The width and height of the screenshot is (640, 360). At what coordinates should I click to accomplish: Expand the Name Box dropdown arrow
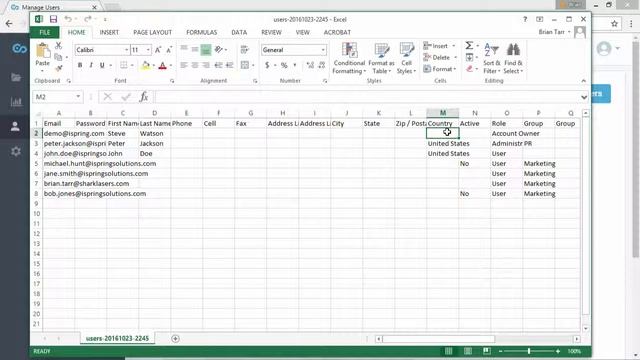(78, 97)
